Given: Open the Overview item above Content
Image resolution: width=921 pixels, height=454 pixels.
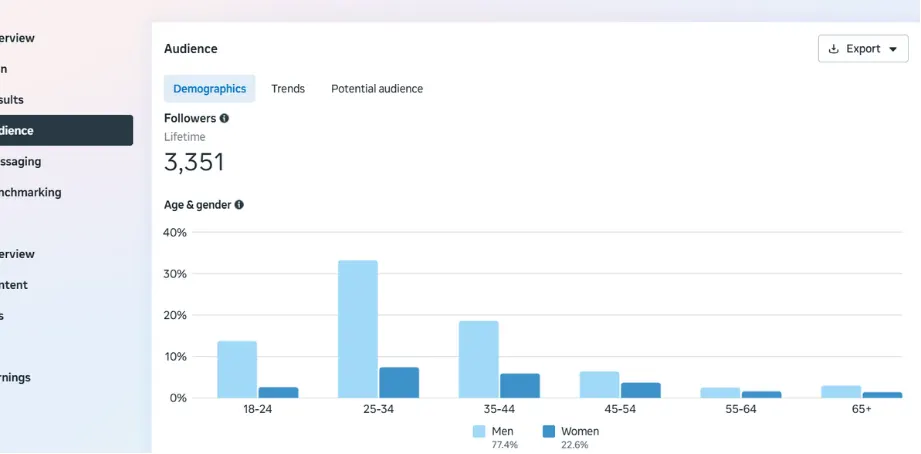Looking at the screenshot, I should point(17,254).
